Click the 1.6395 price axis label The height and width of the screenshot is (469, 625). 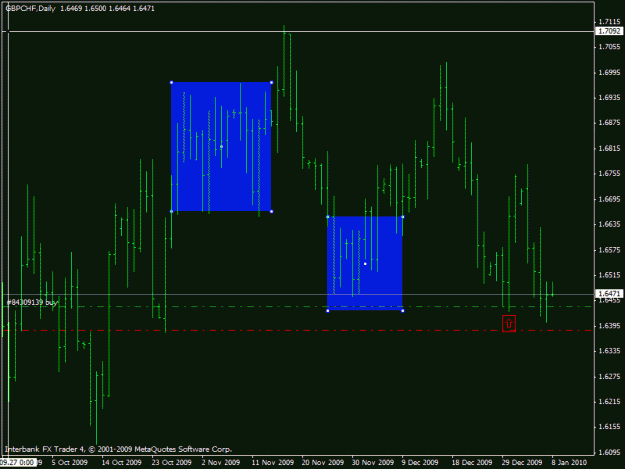(x=609, y=326)
